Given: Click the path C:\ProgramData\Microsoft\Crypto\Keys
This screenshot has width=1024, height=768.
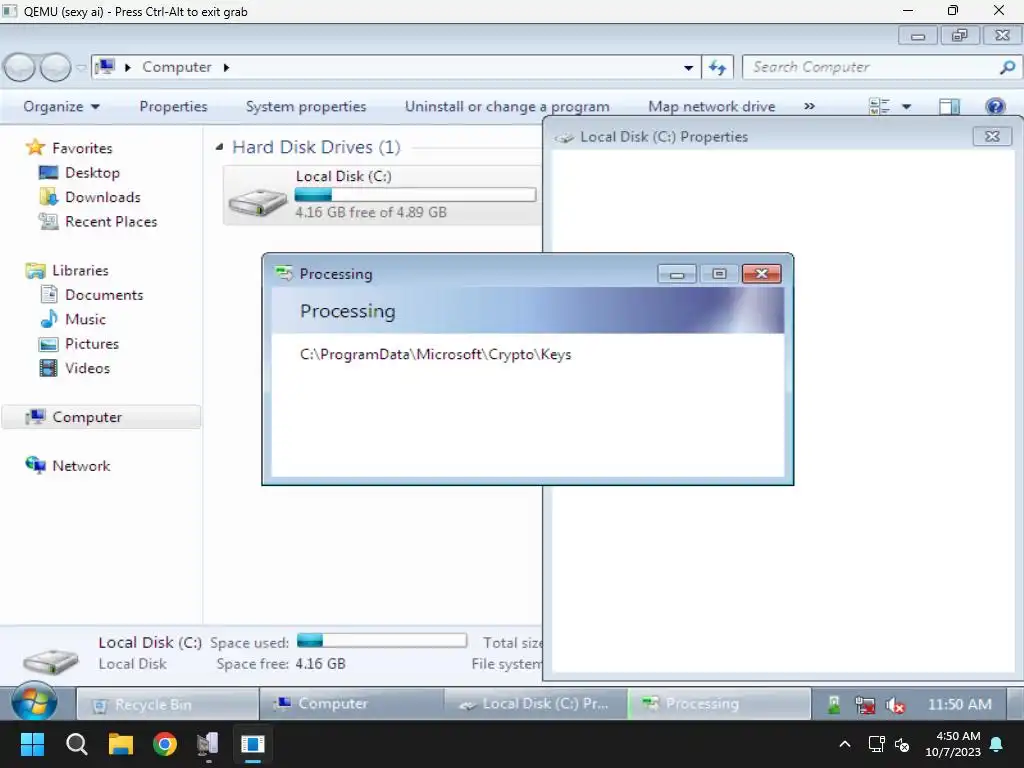Looking at the screenshot, I should [436, 355].
